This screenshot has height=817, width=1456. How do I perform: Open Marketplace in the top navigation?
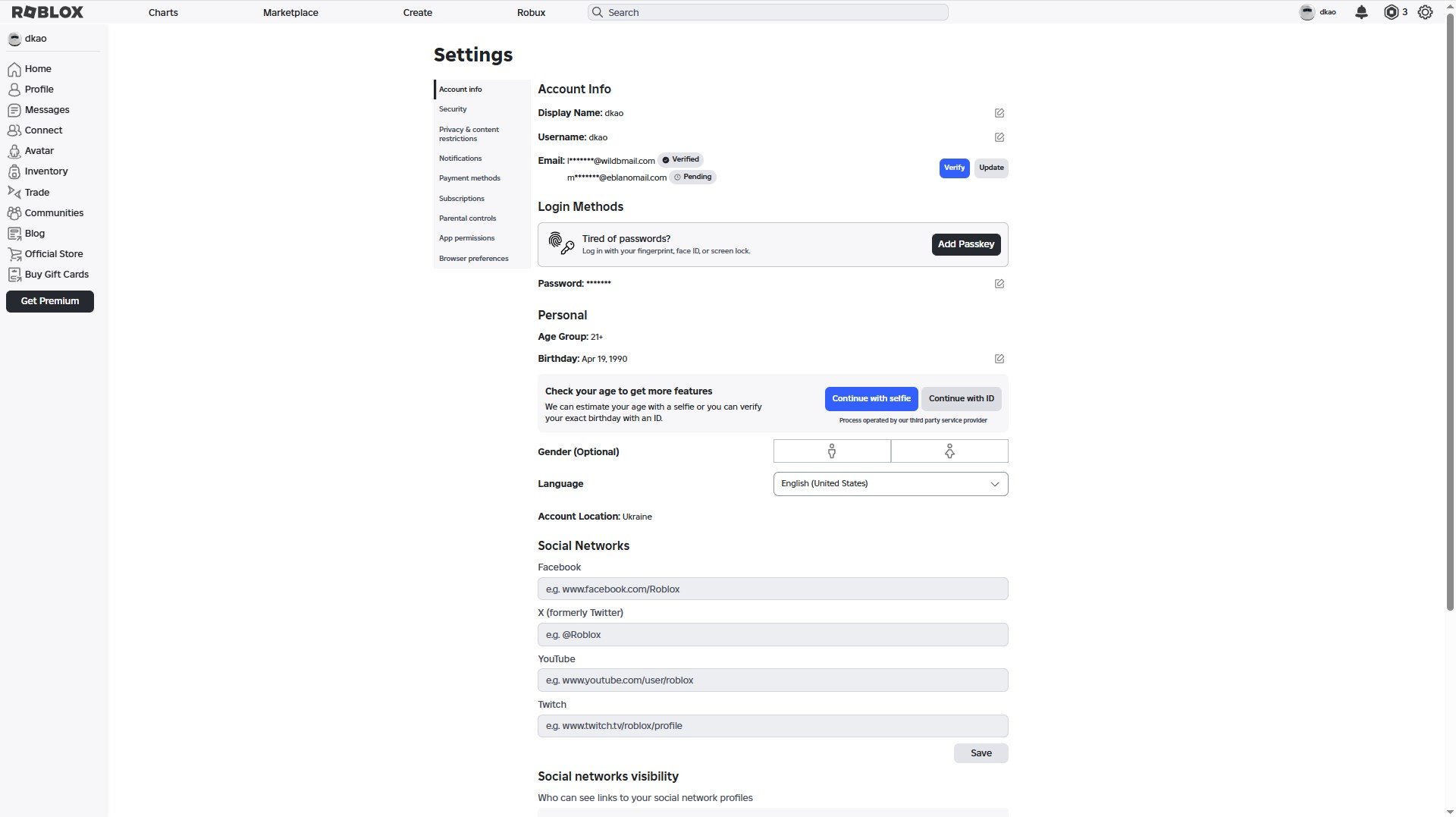(290, 13)
